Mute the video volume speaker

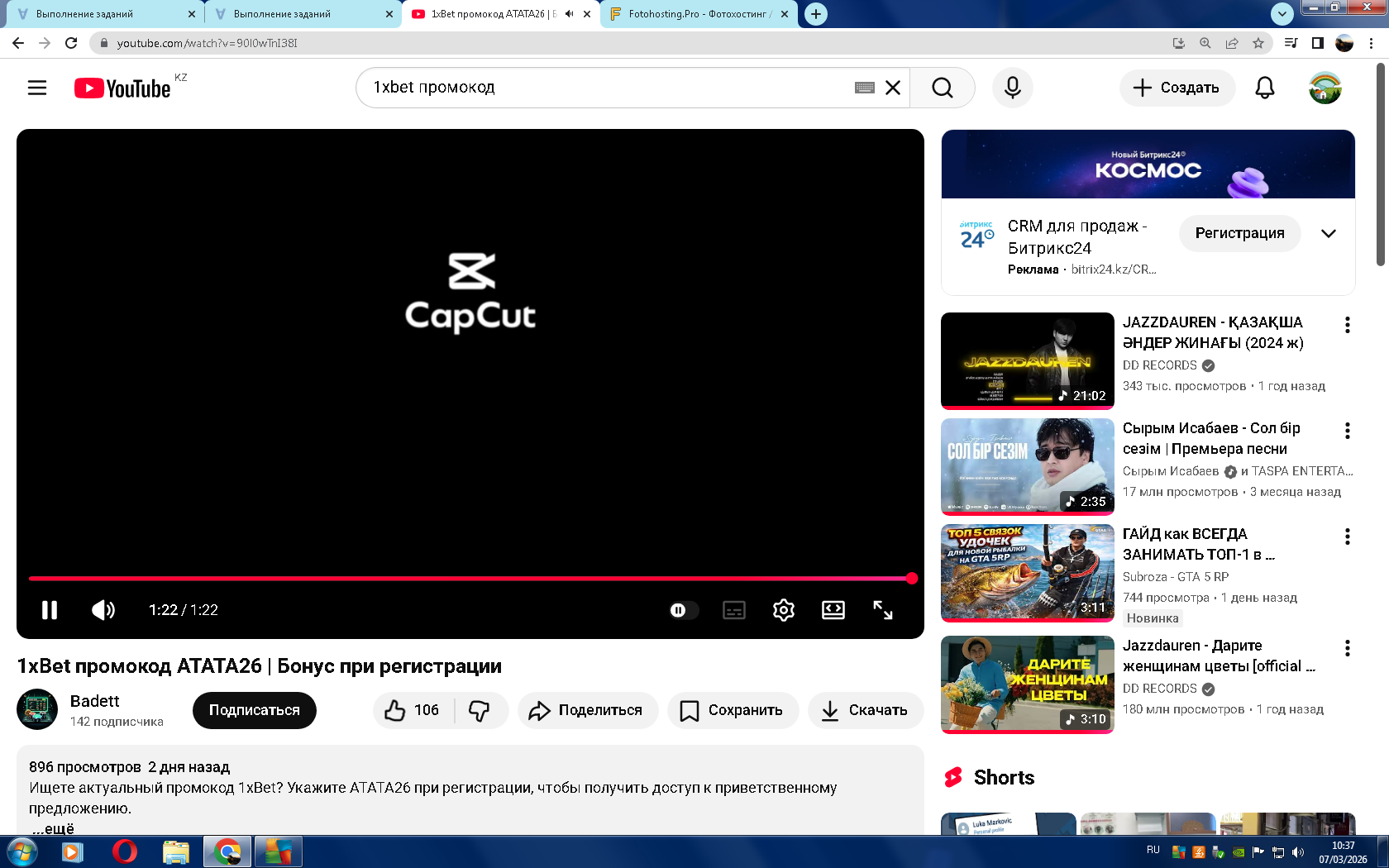coord(103,610)
